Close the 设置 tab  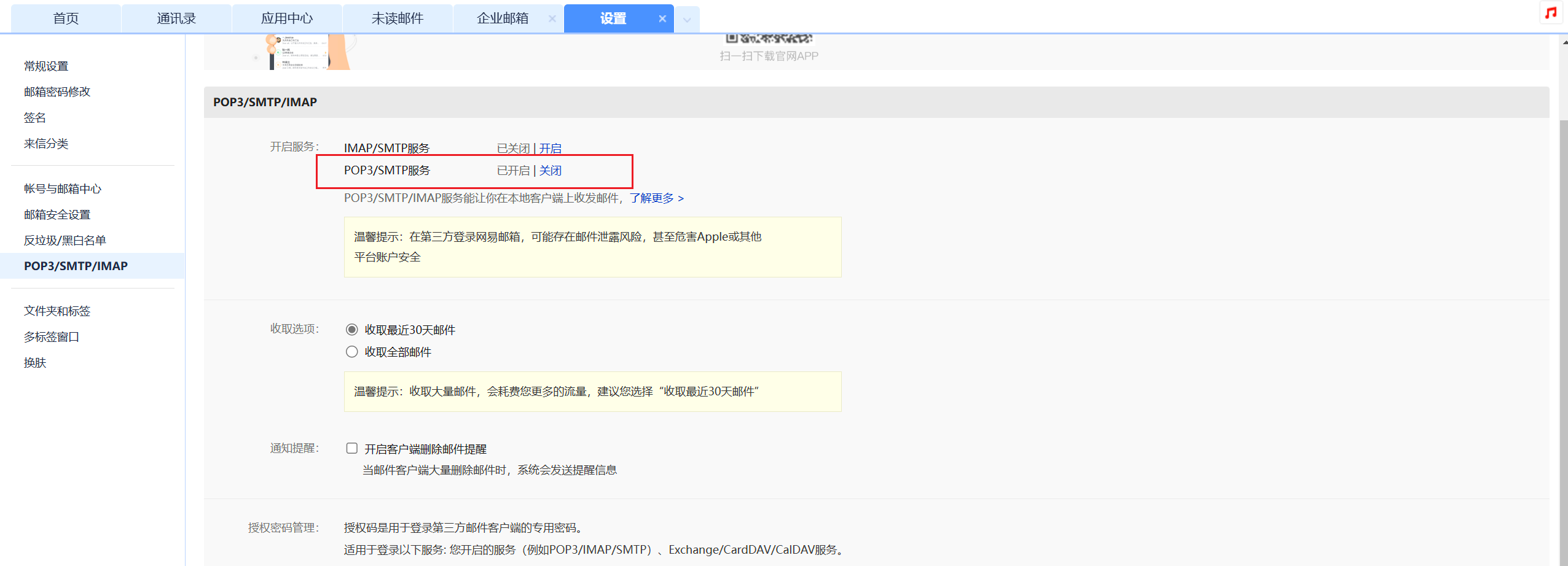(x=662, y=19)
